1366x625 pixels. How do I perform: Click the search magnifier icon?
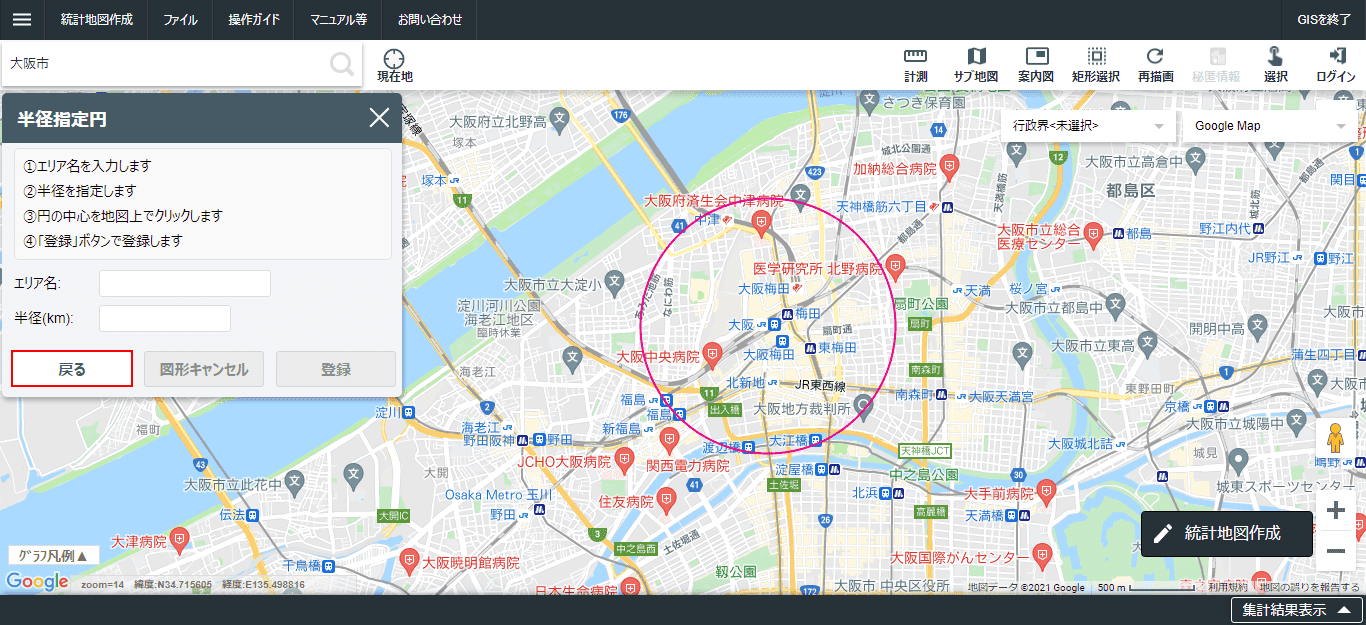pos(342,64)
